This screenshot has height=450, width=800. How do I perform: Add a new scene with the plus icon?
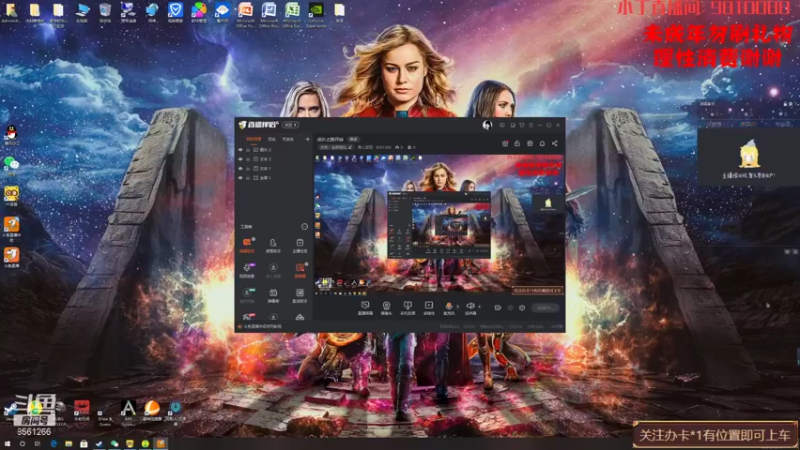[307, 139]
